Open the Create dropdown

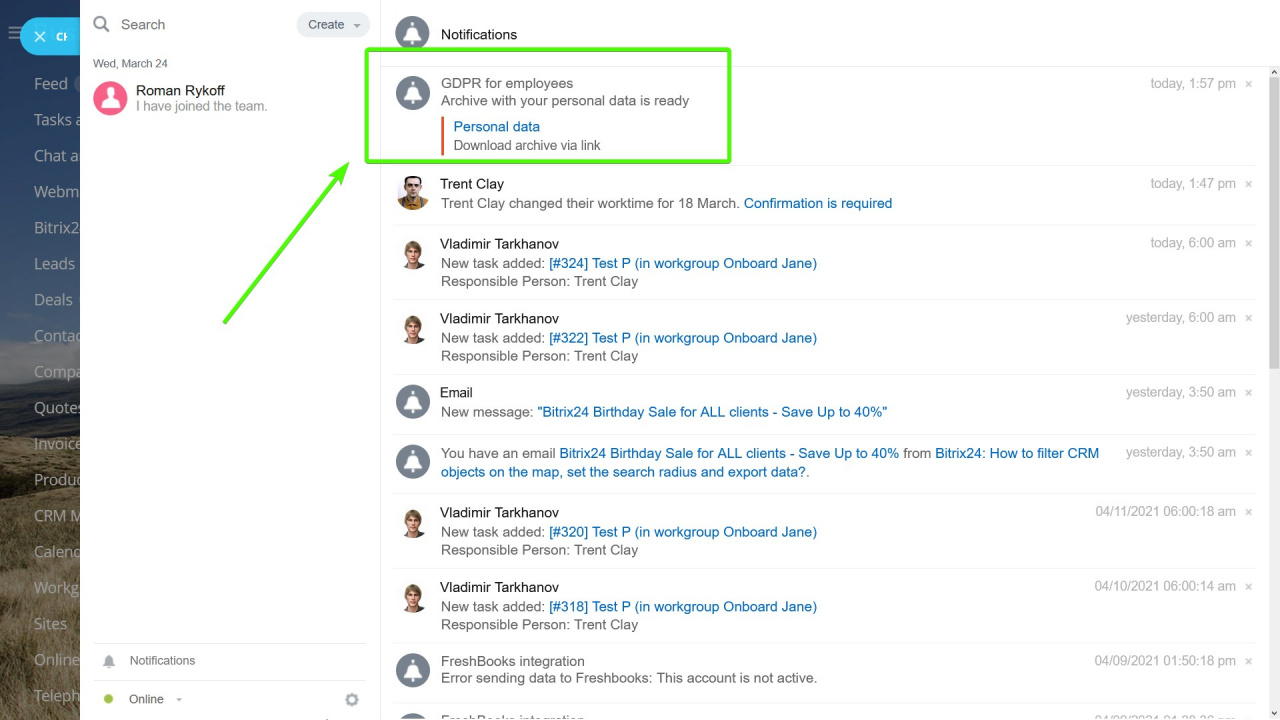333,25
